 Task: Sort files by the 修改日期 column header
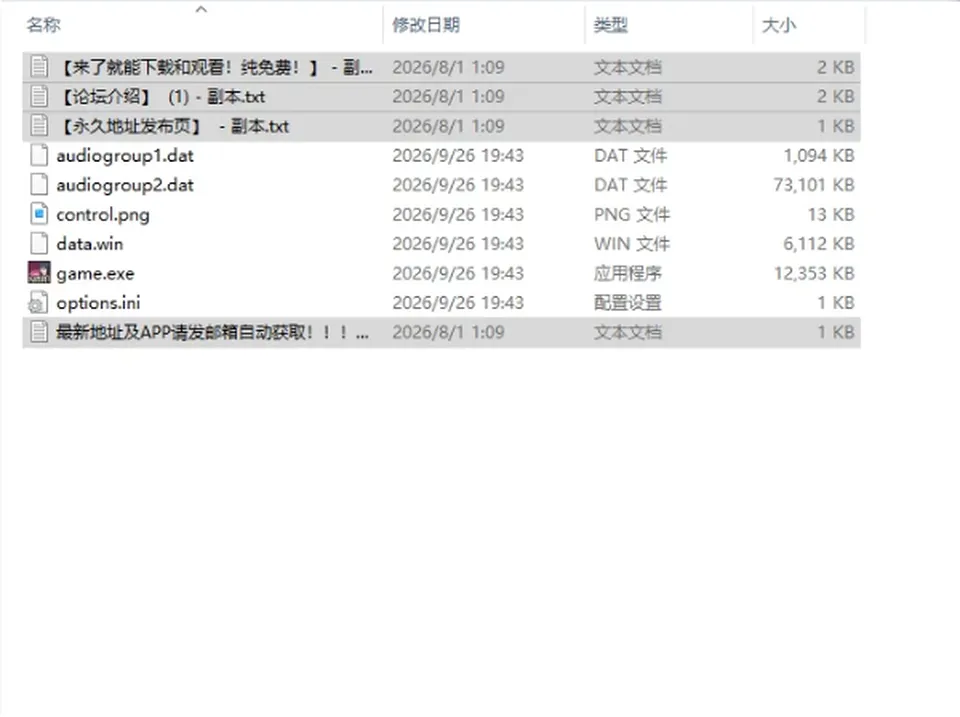[426, 25]
